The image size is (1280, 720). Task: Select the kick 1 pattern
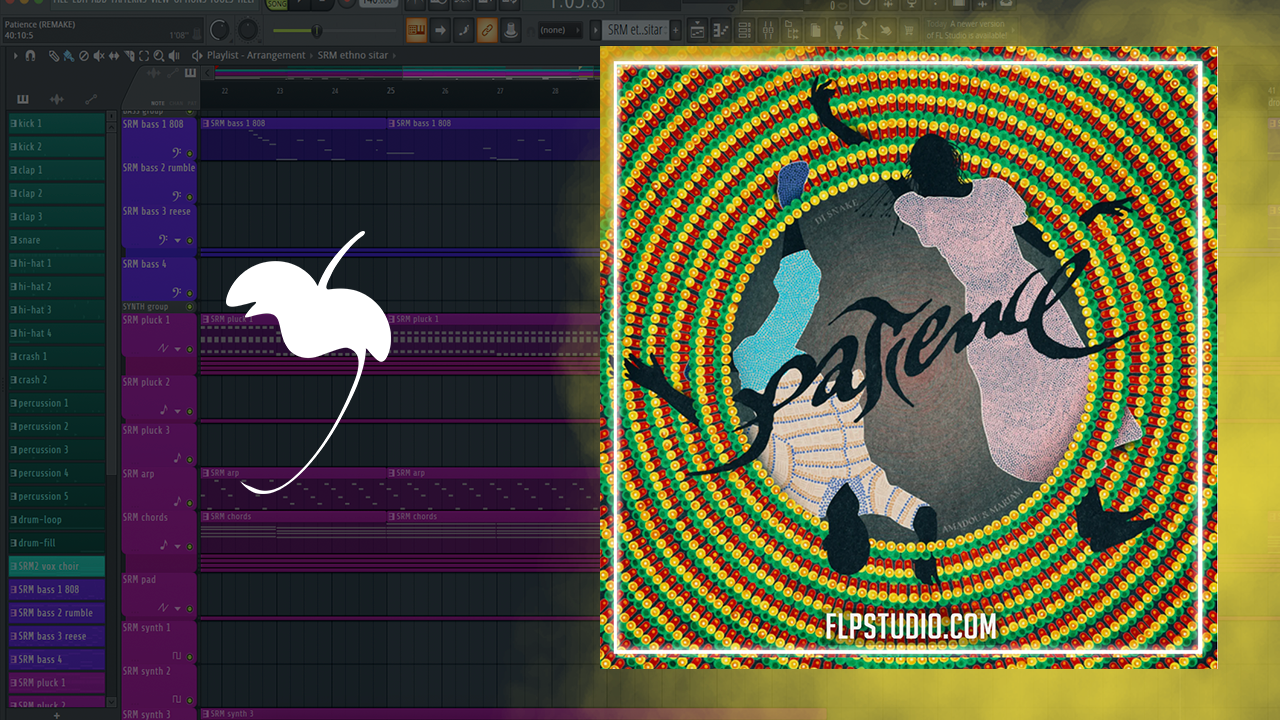pos(56,123)
